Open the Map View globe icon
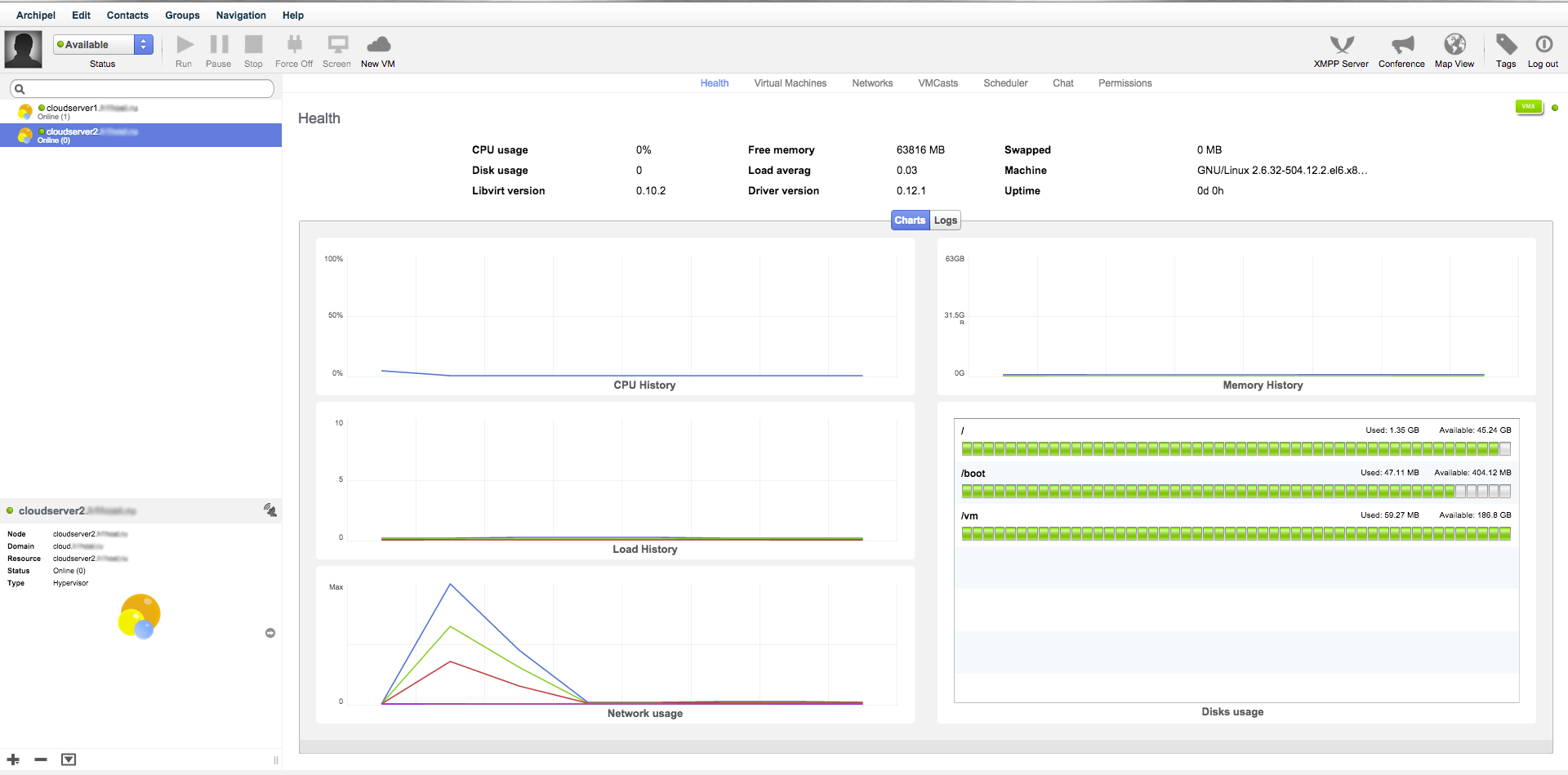The height and width of the screenshot is (775, 1568). coord(1454,45)
